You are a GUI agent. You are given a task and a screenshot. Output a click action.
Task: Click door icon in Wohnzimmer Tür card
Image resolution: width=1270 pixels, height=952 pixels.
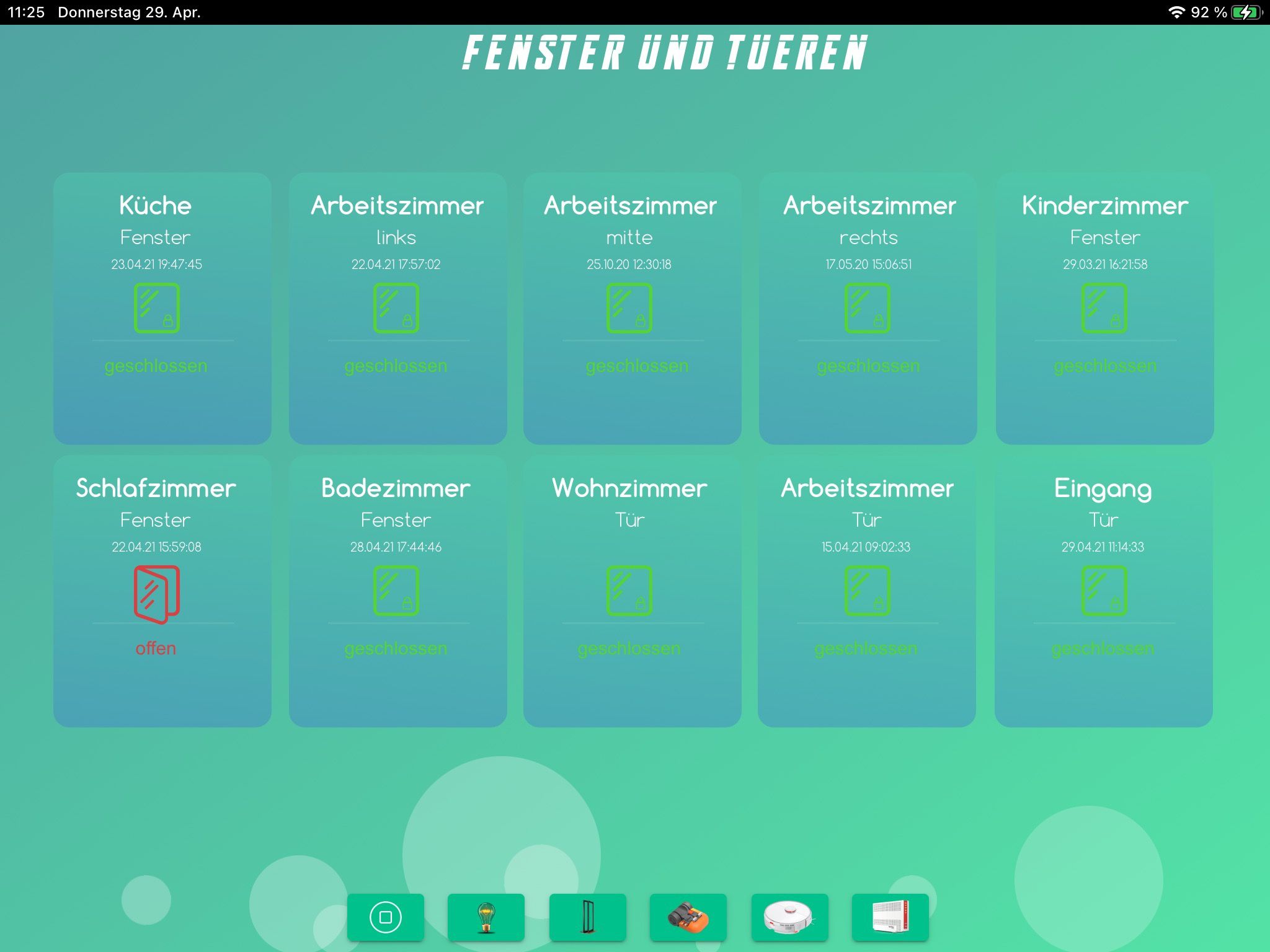click(x=629, y=591)
